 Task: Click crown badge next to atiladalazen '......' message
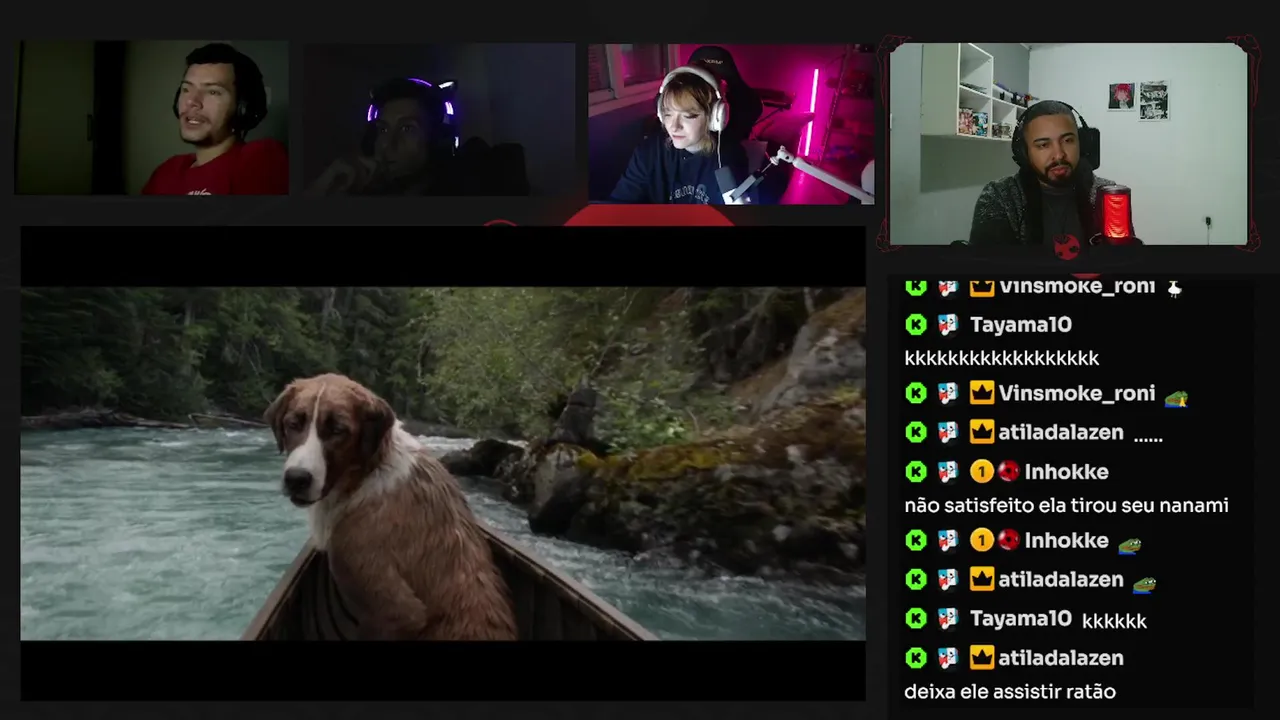click(982, 432)
